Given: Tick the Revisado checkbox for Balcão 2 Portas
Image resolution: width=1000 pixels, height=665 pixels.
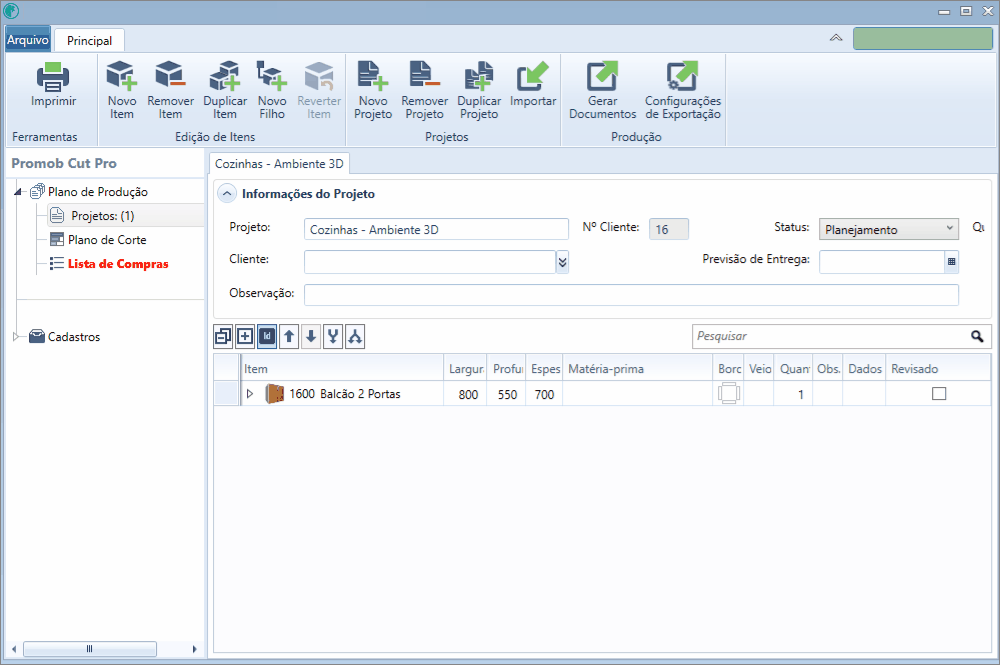Looking at the screenshot, I should [x=939, y=393].
